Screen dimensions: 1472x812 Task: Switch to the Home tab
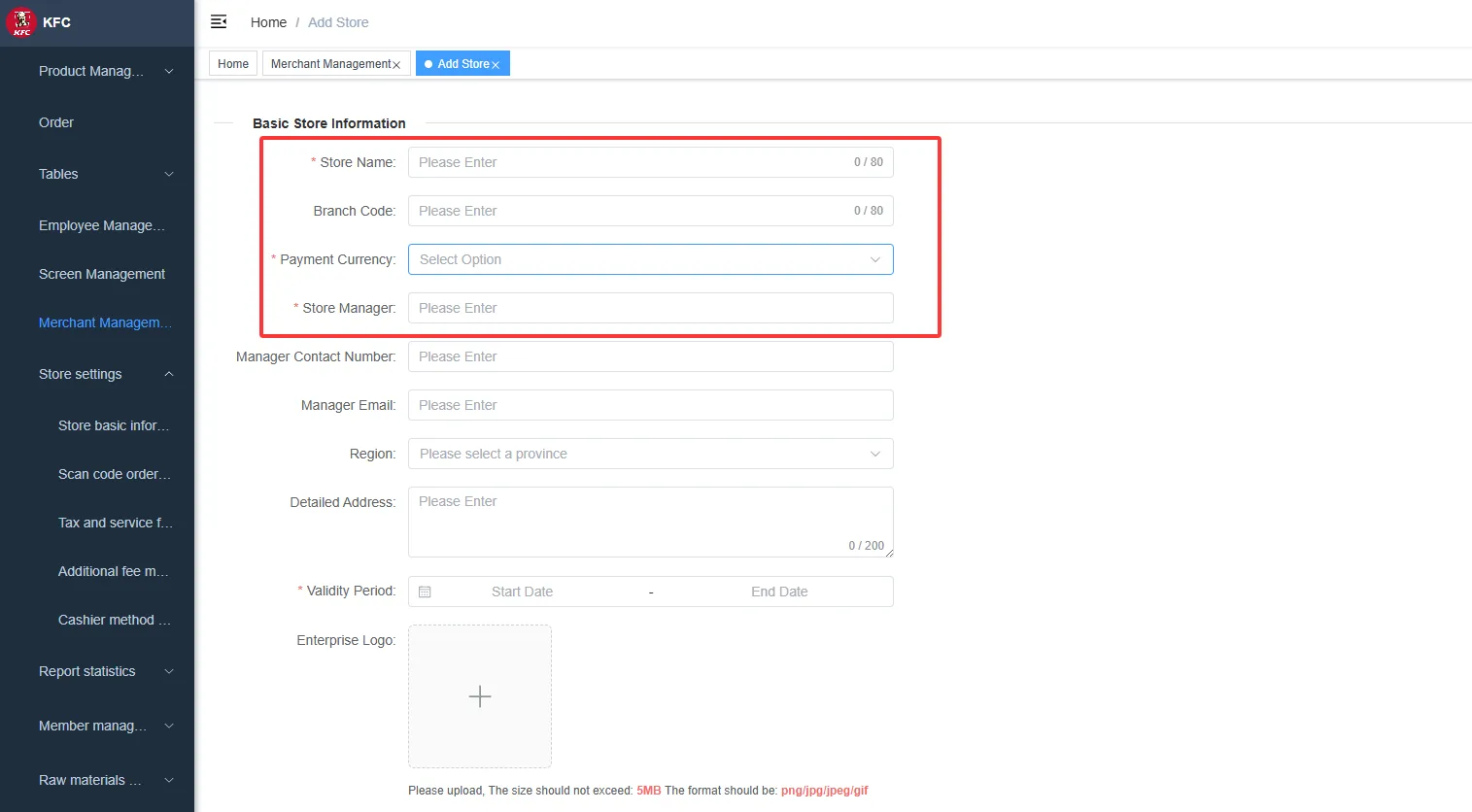[x=233, y=64]
